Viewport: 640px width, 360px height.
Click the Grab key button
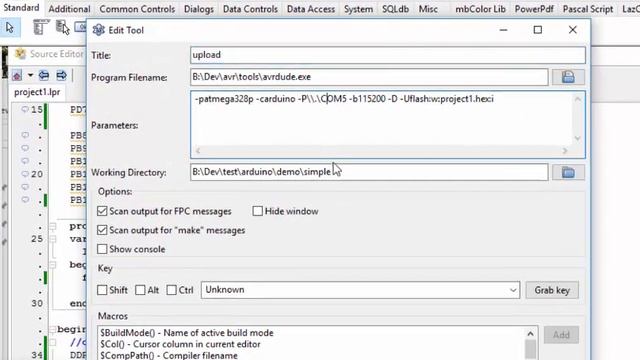[552, 290]
